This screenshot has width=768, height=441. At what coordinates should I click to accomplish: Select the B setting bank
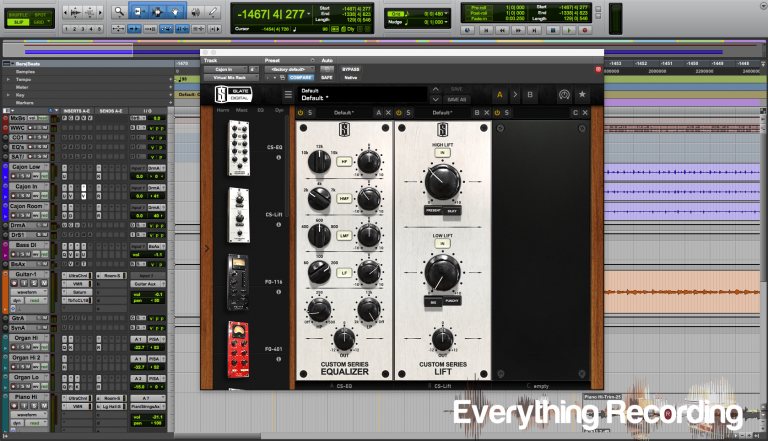coord(530,95)
